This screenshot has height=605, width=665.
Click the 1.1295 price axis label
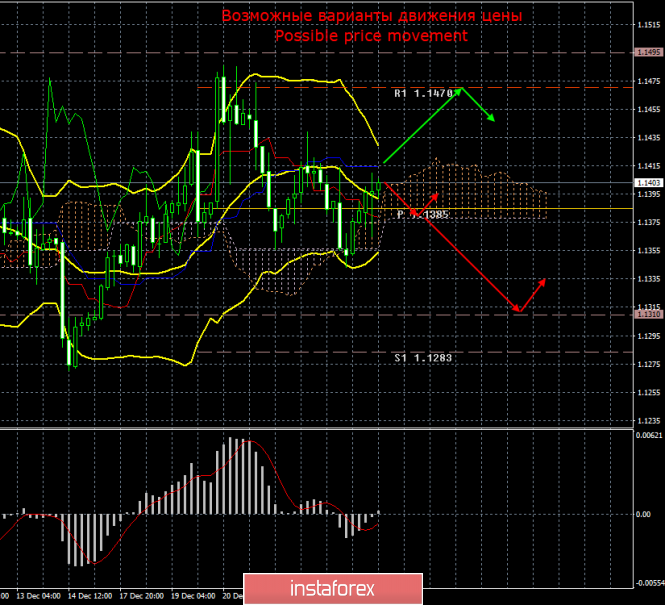649,336
